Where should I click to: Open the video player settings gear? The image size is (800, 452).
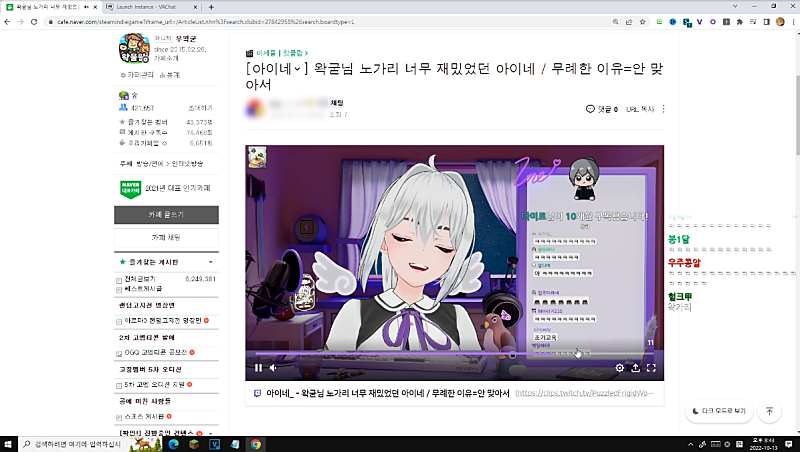pyautogui.click(x=619, y=368)
